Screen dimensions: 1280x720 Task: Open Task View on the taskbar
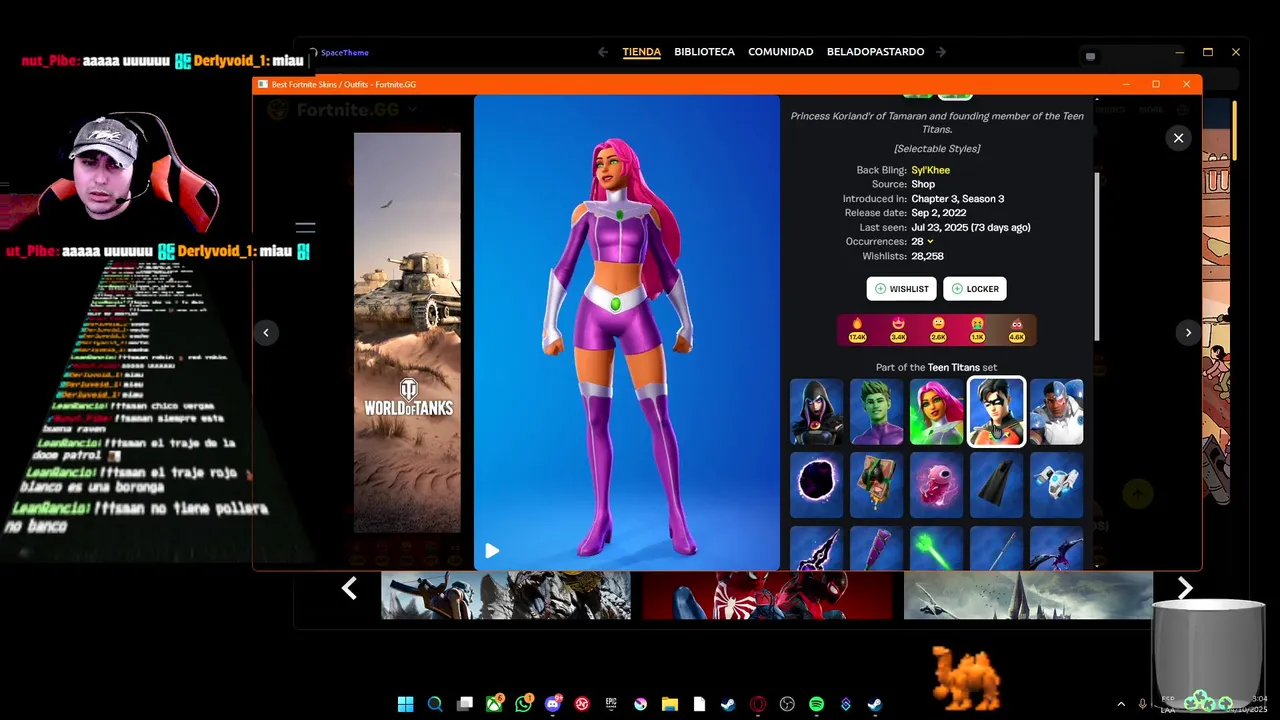(465, 704)
